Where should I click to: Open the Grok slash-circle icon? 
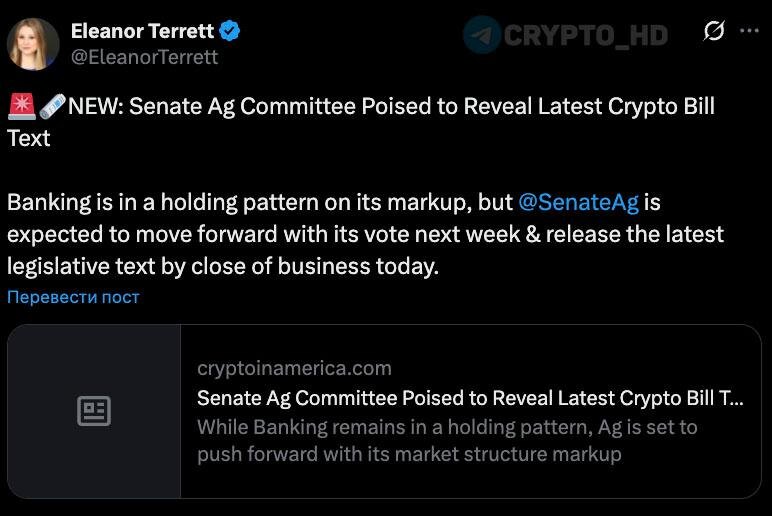tap(714, 31)
